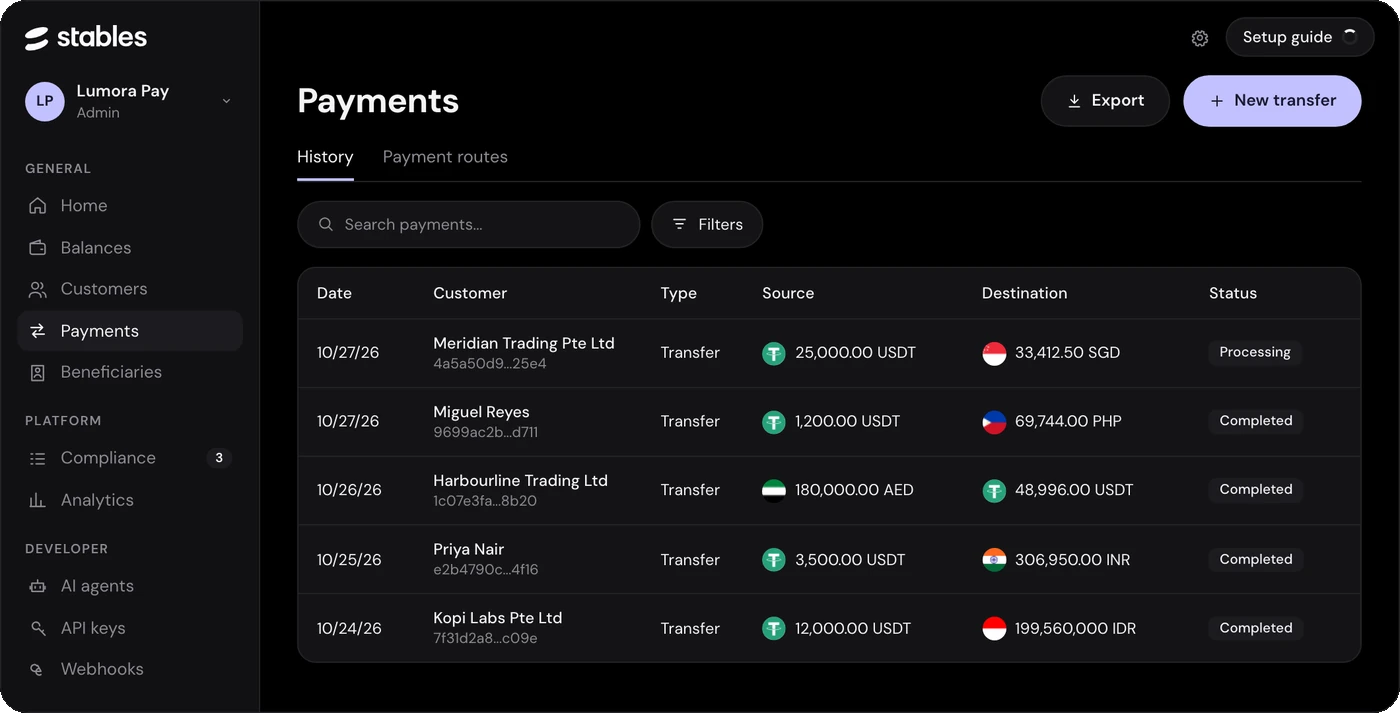Image resolution: width=1400 pixels, height=713 pixels.
Task: Open Beneficiaries page
Action: [x=130, y=372]
